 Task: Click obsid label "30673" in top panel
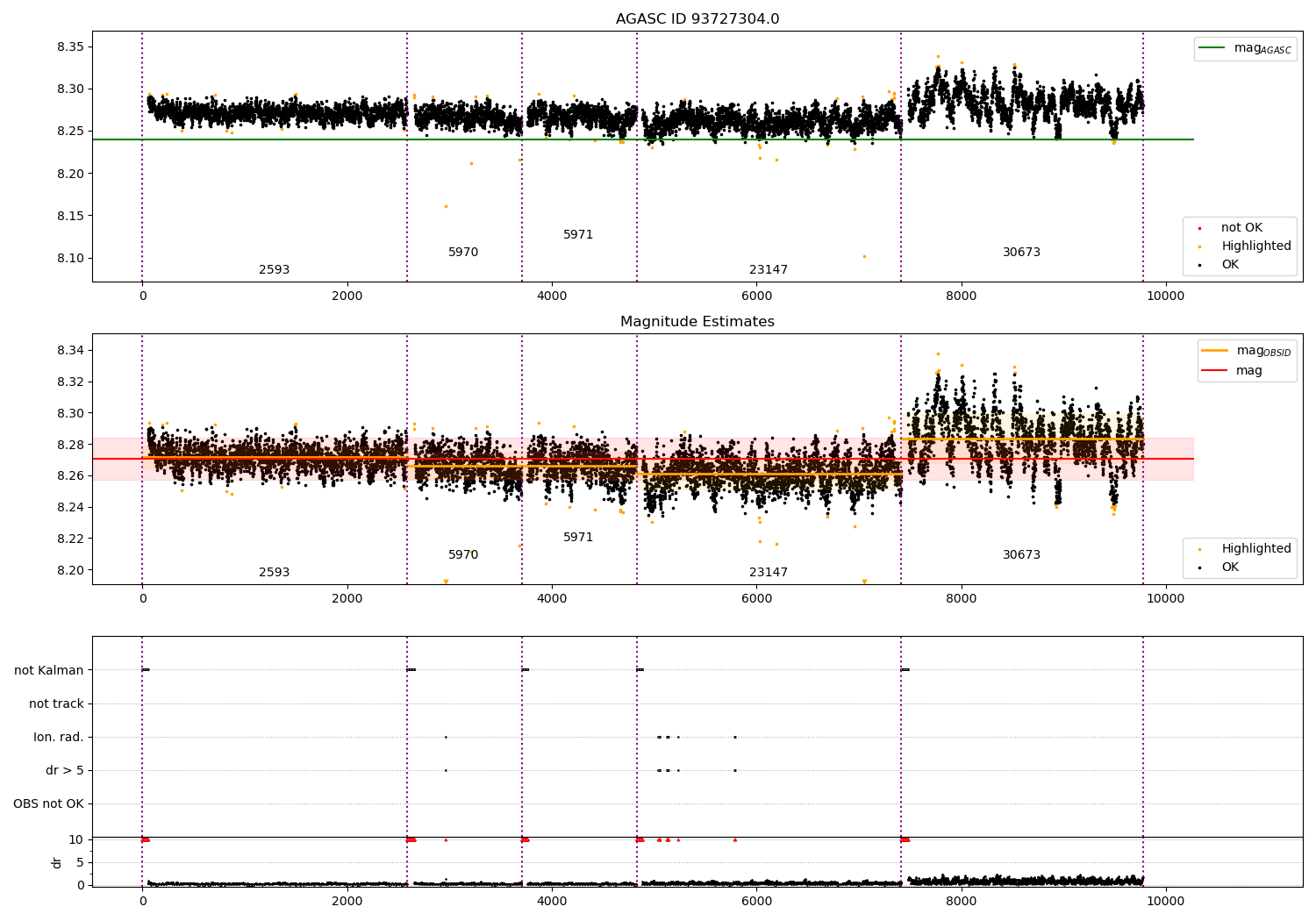pyautogui.click(x=1021, y=253)
